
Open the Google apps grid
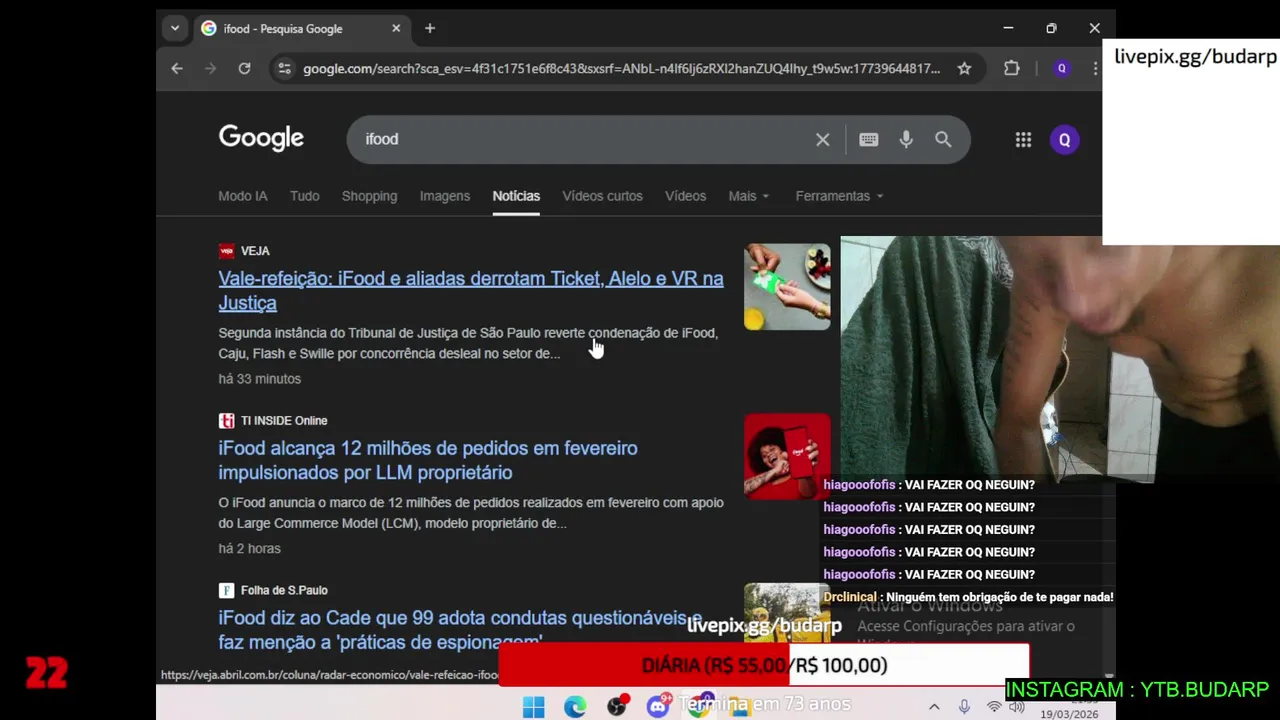click(x=1023, y=140)
